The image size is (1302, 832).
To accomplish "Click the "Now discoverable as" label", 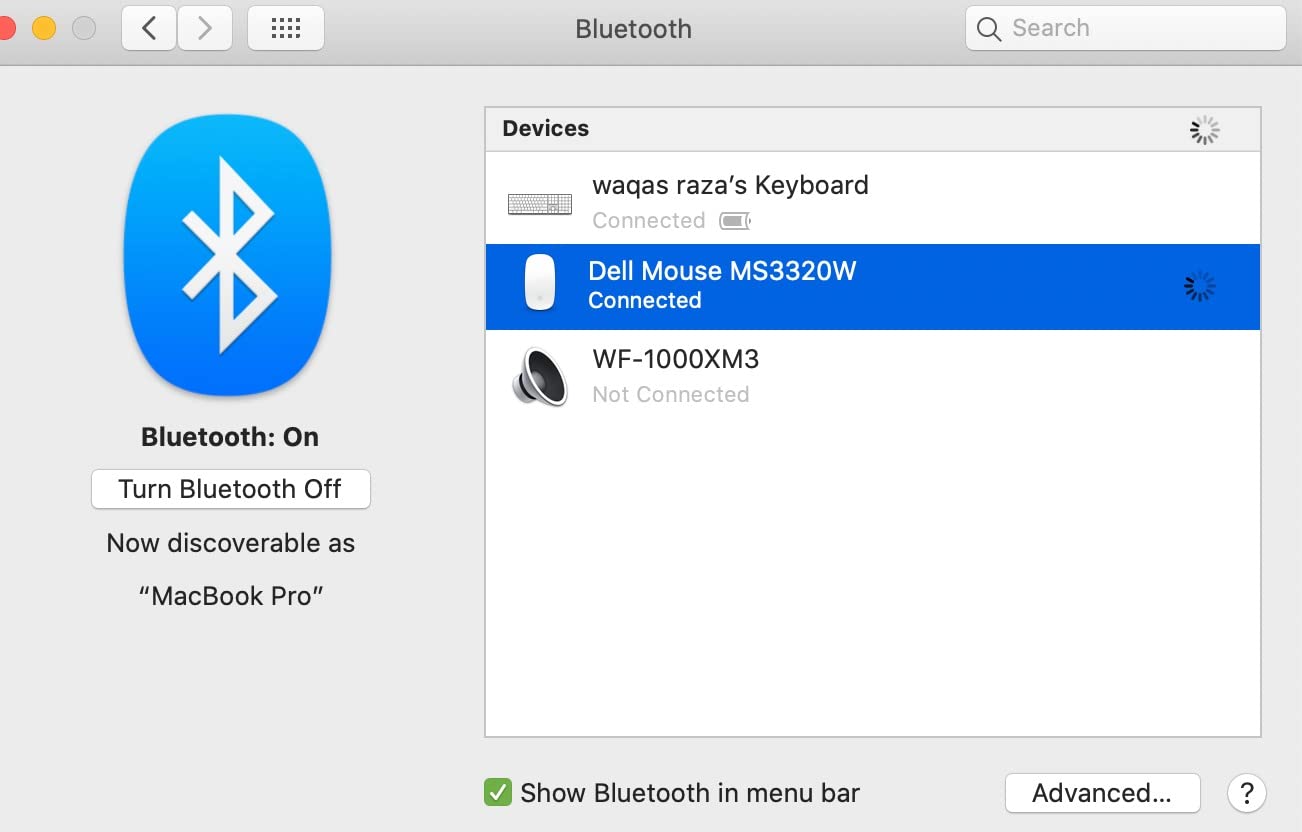I will (231, 543).
